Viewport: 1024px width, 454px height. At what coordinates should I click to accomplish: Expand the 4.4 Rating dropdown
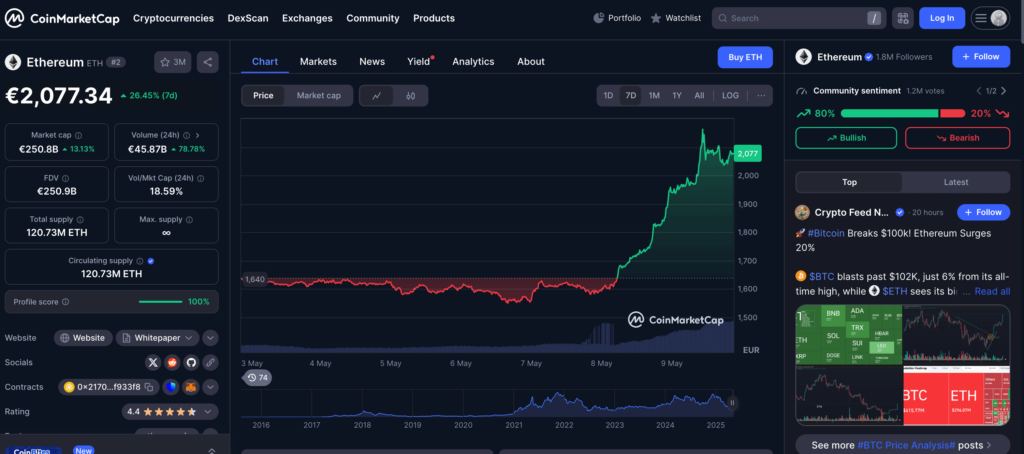point(170,412)
